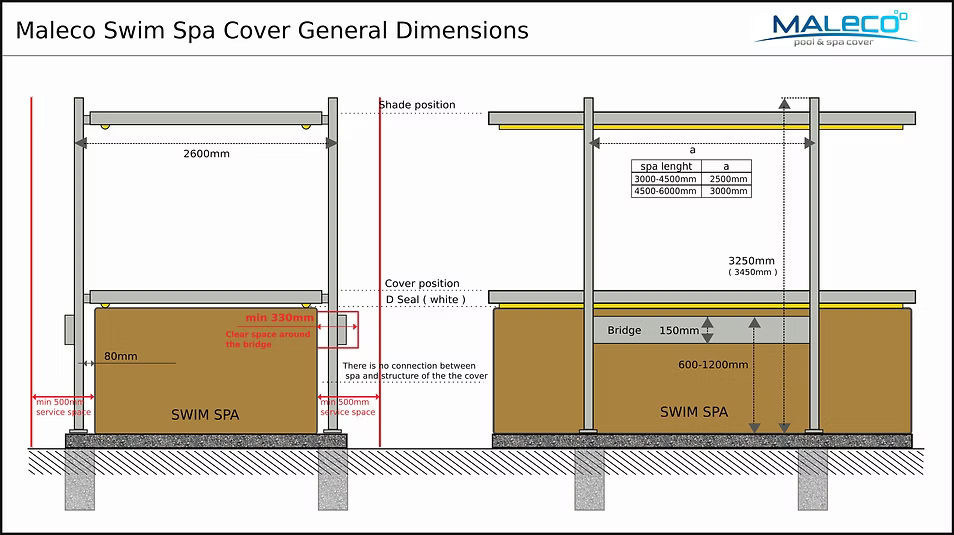954x535 pixels.
Task: Click the right "min 500mm service space" label
Action: [347, 407]
